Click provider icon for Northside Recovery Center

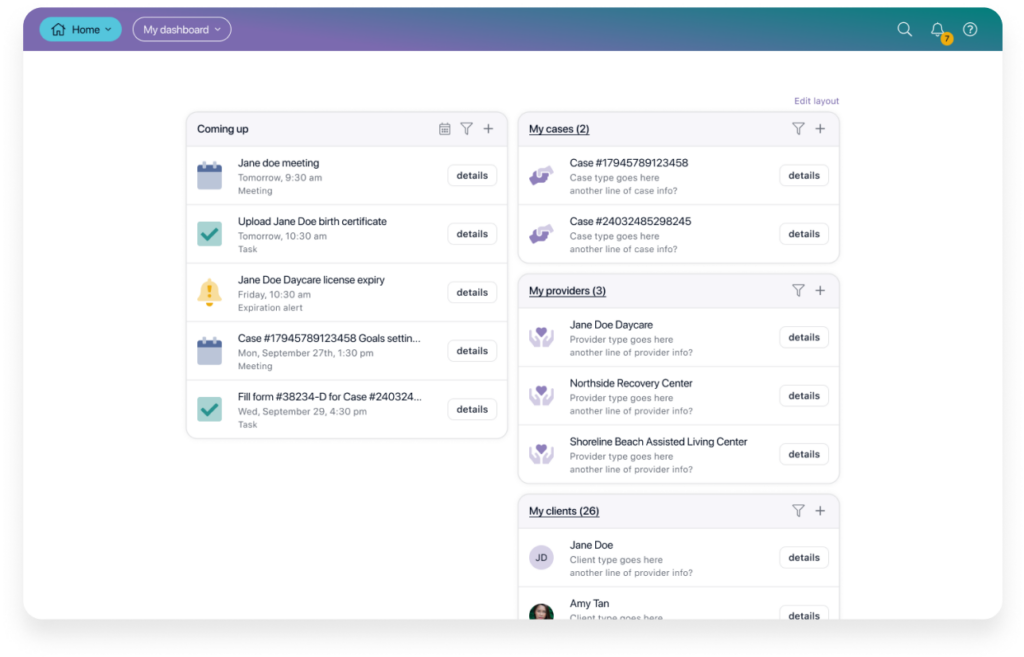[541, 396]
